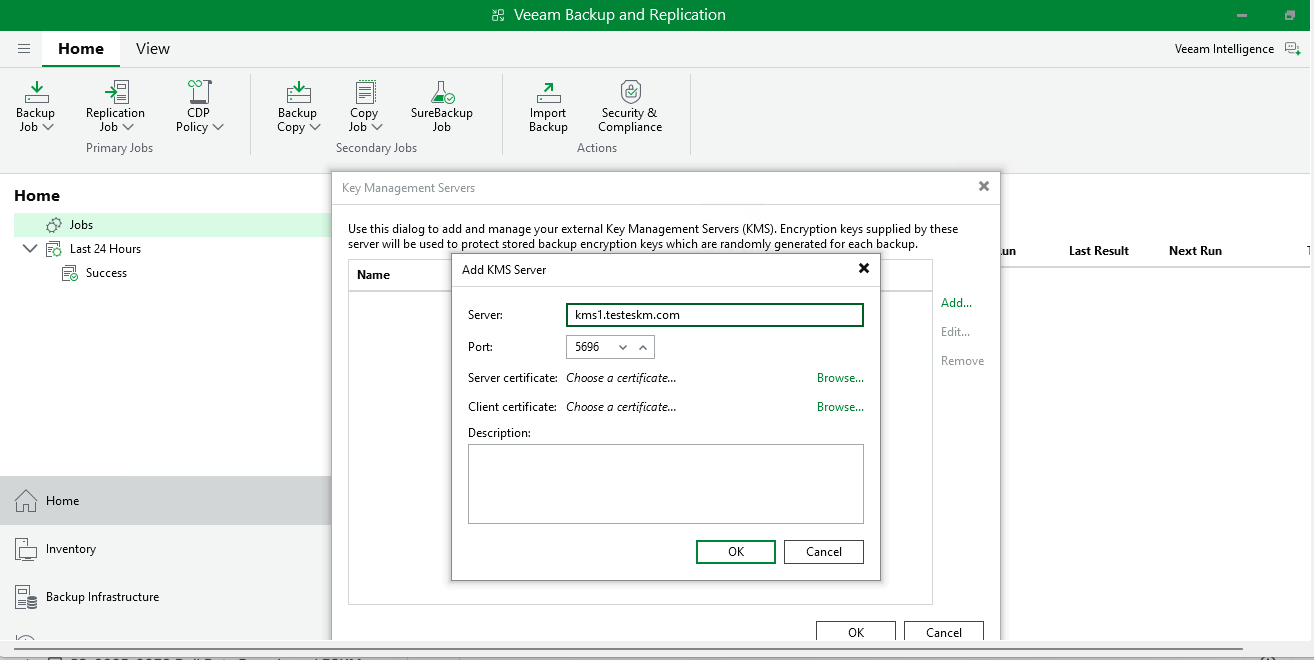The width and height of the screenshot is (1314, 660).
Task: Confirm Add KMS Server with OK
Action: point(736,552)
